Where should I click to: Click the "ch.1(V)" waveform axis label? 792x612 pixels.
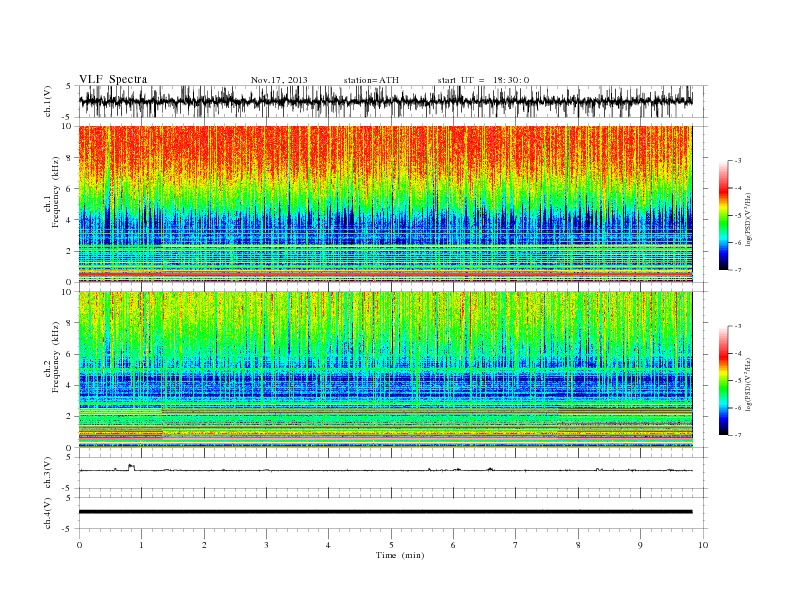point(48,101)
